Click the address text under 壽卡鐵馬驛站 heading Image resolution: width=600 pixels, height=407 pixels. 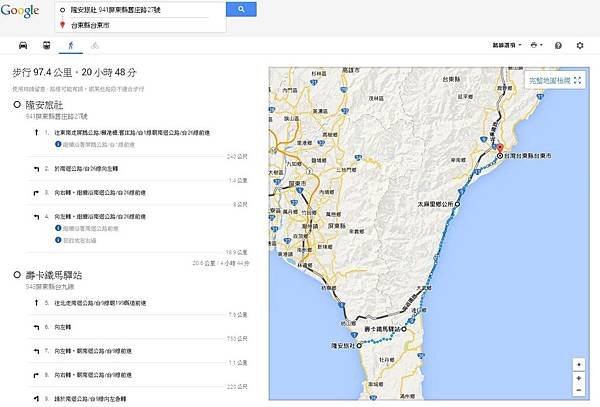click(x=50, y=287)
